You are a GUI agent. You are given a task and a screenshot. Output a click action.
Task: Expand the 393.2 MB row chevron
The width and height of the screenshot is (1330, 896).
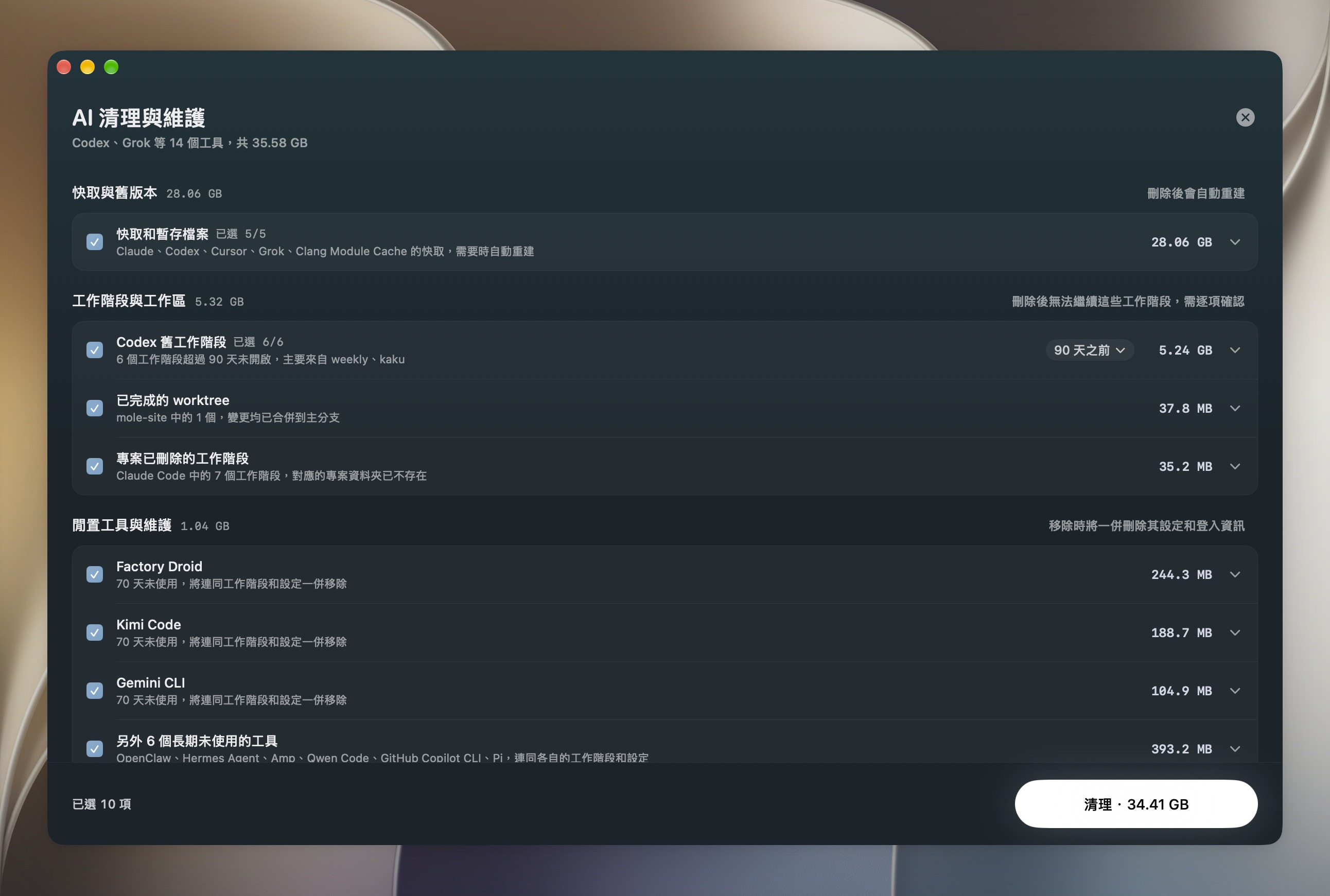[x=1235, y=749]
